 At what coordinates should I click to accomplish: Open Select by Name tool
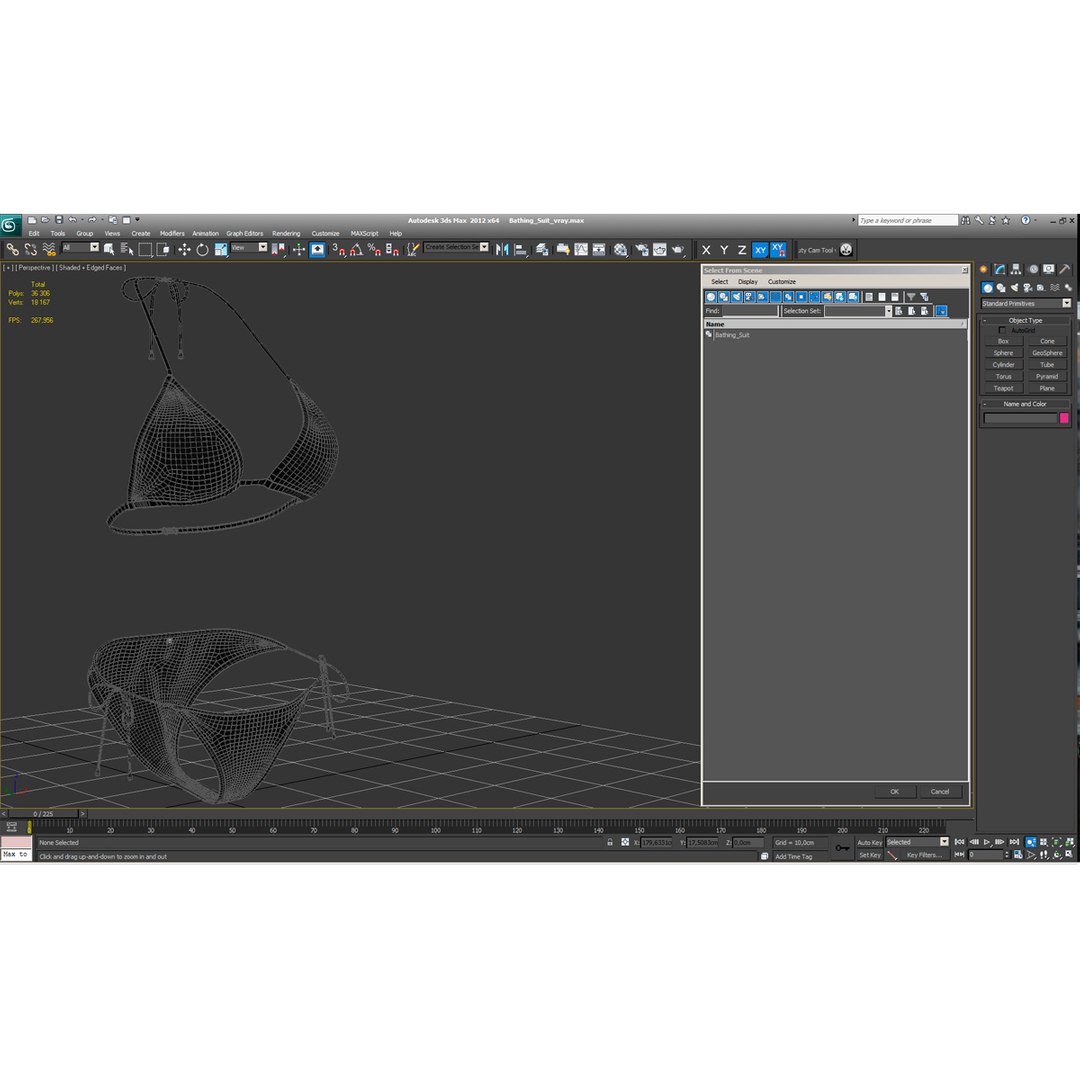tap(127, 249)
